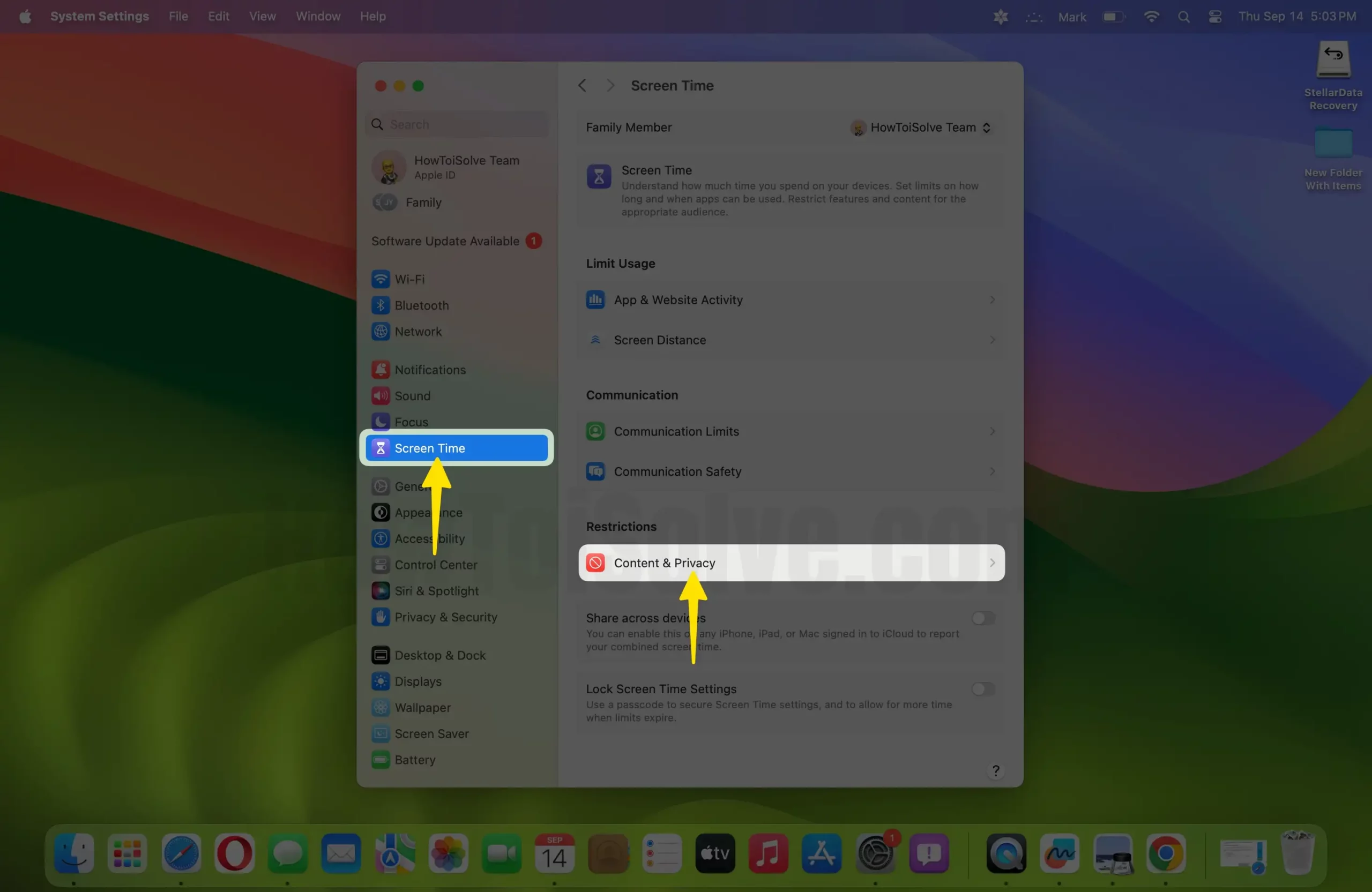The image size is (1372, 892).
Task: Open Software Update Available
Action: pos(457,241)
